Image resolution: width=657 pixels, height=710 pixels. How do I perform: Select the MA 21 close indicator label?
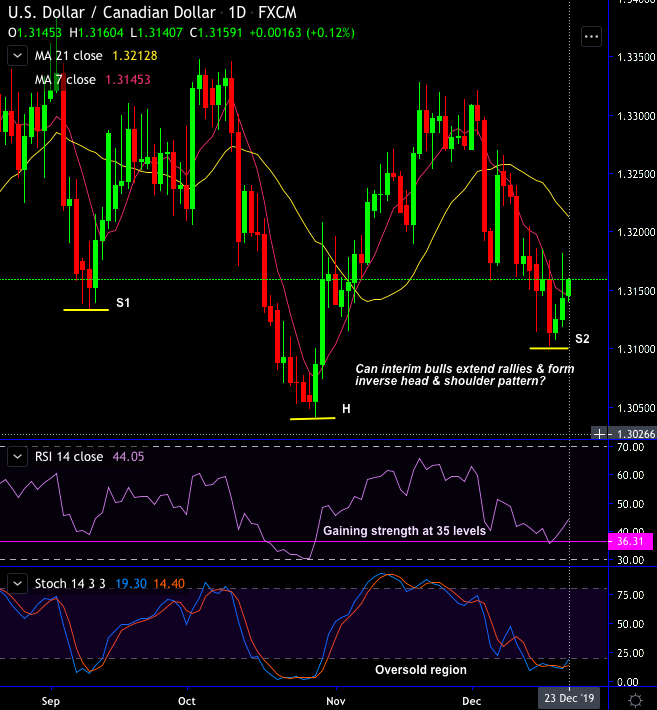coord(68,56)
